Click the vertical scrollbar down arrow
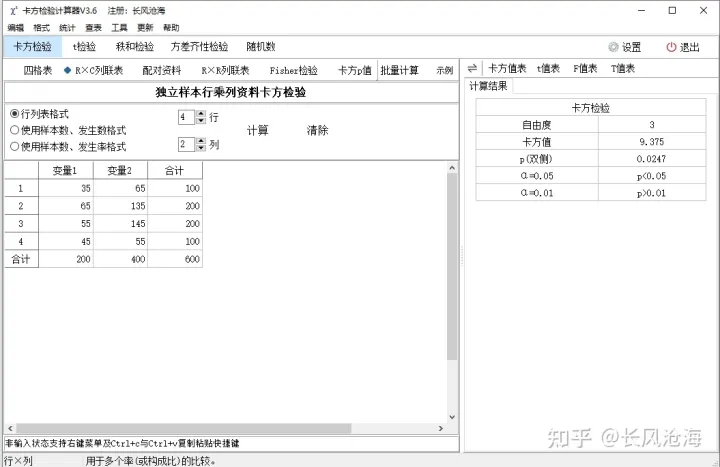The image size is (720, 467). (452, 417)
